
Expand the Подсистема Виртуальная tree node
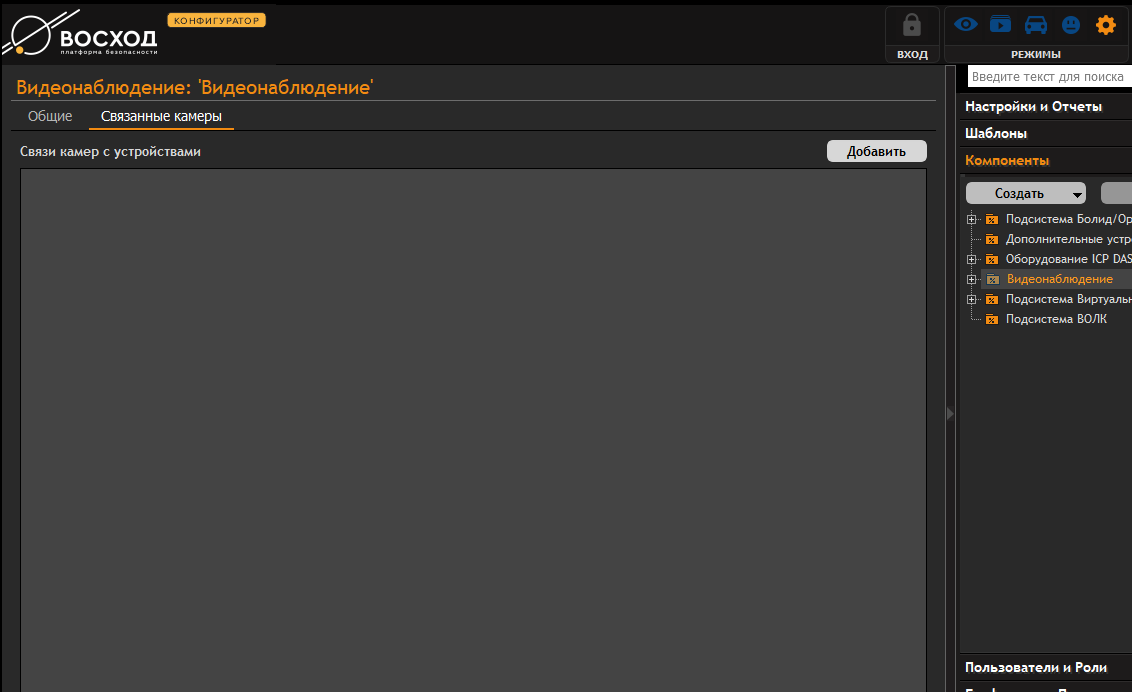[x=971, y=300]
